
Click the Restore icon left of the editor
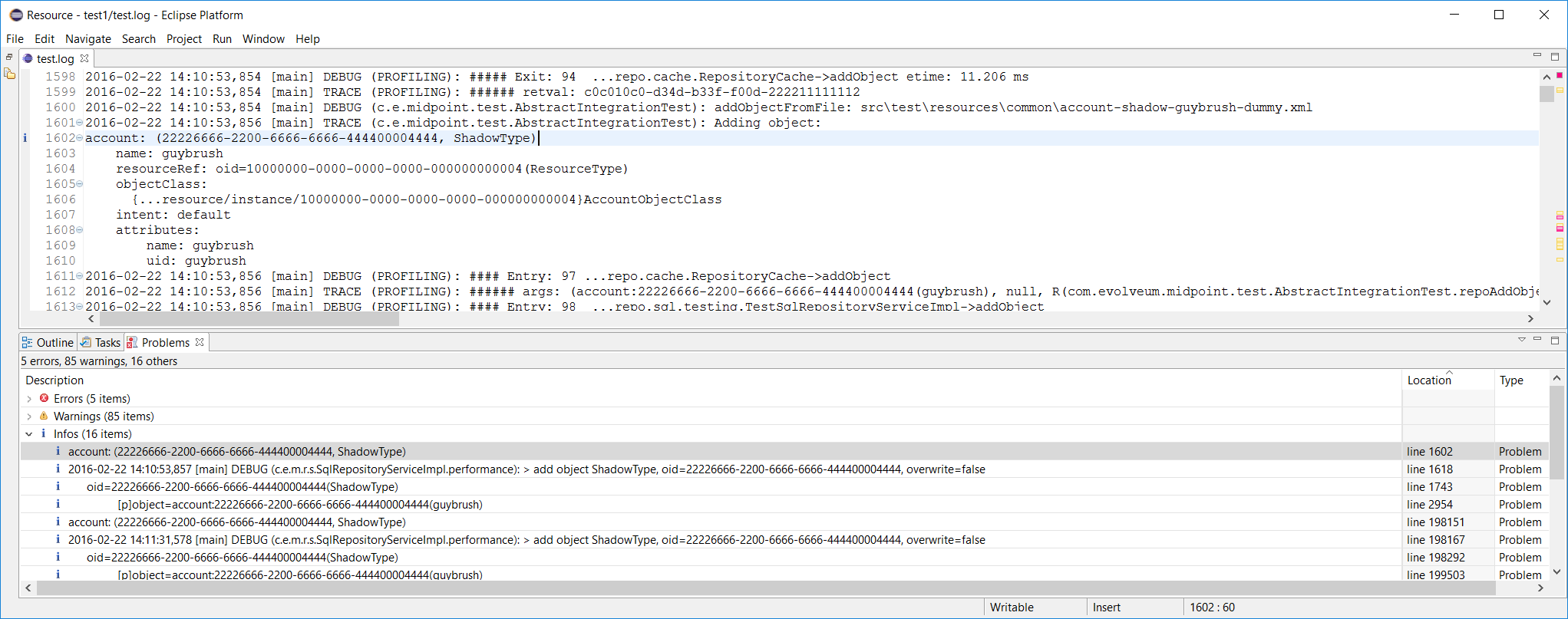pyautogui.click(x=9, y=58)
